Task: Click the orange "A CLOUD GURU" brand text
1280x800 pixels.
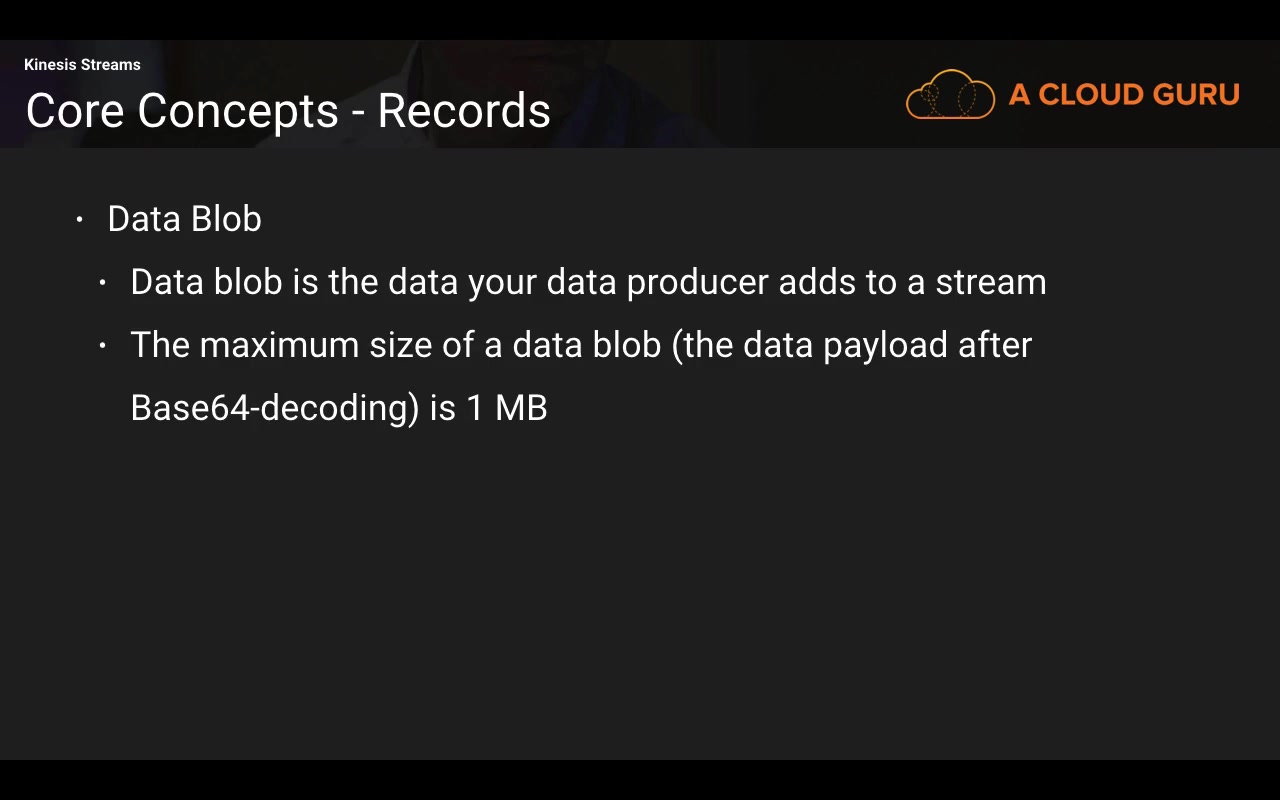Action: [x=1124, y=95]
